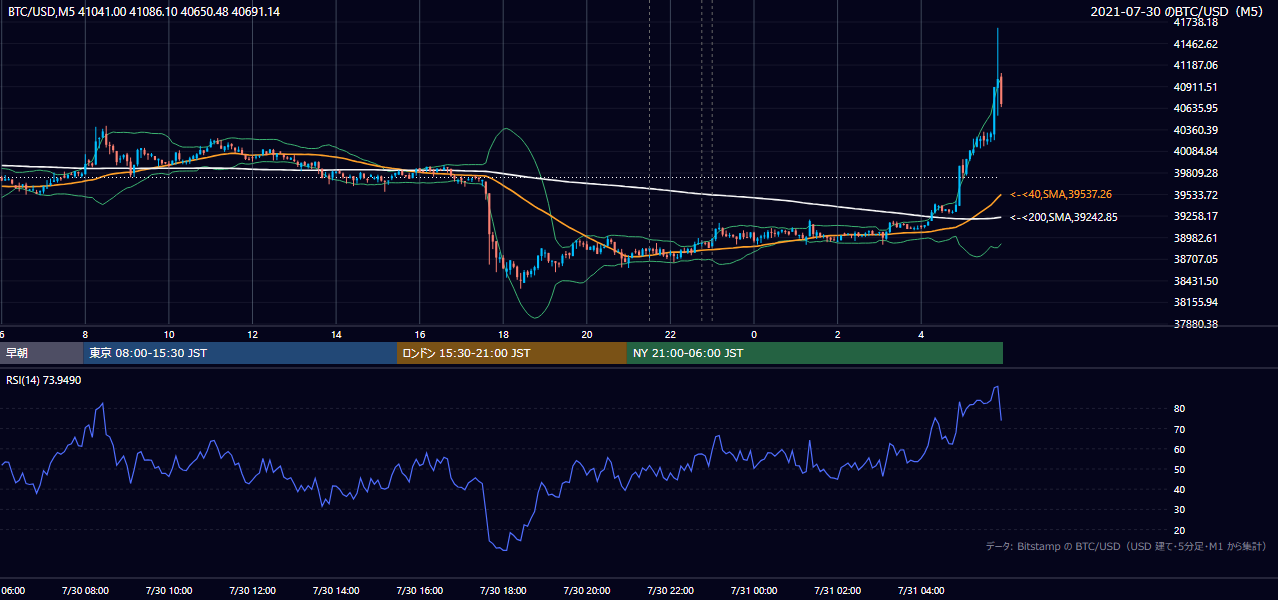Click the BTC/USD,M5 OHLC header text

[144, 12]
